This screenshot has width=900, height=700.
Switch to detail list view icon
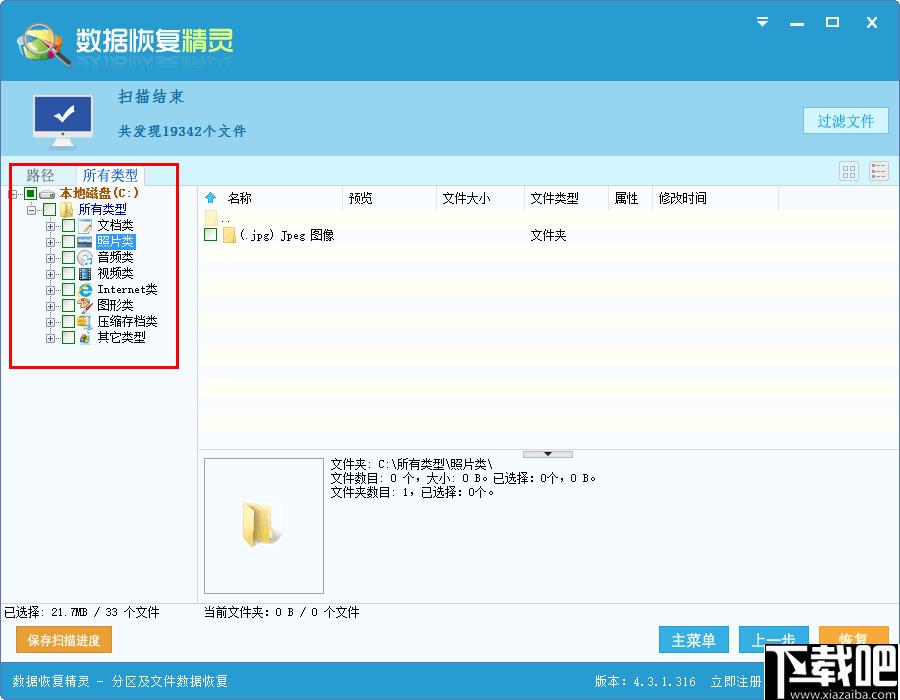(879, 171)
